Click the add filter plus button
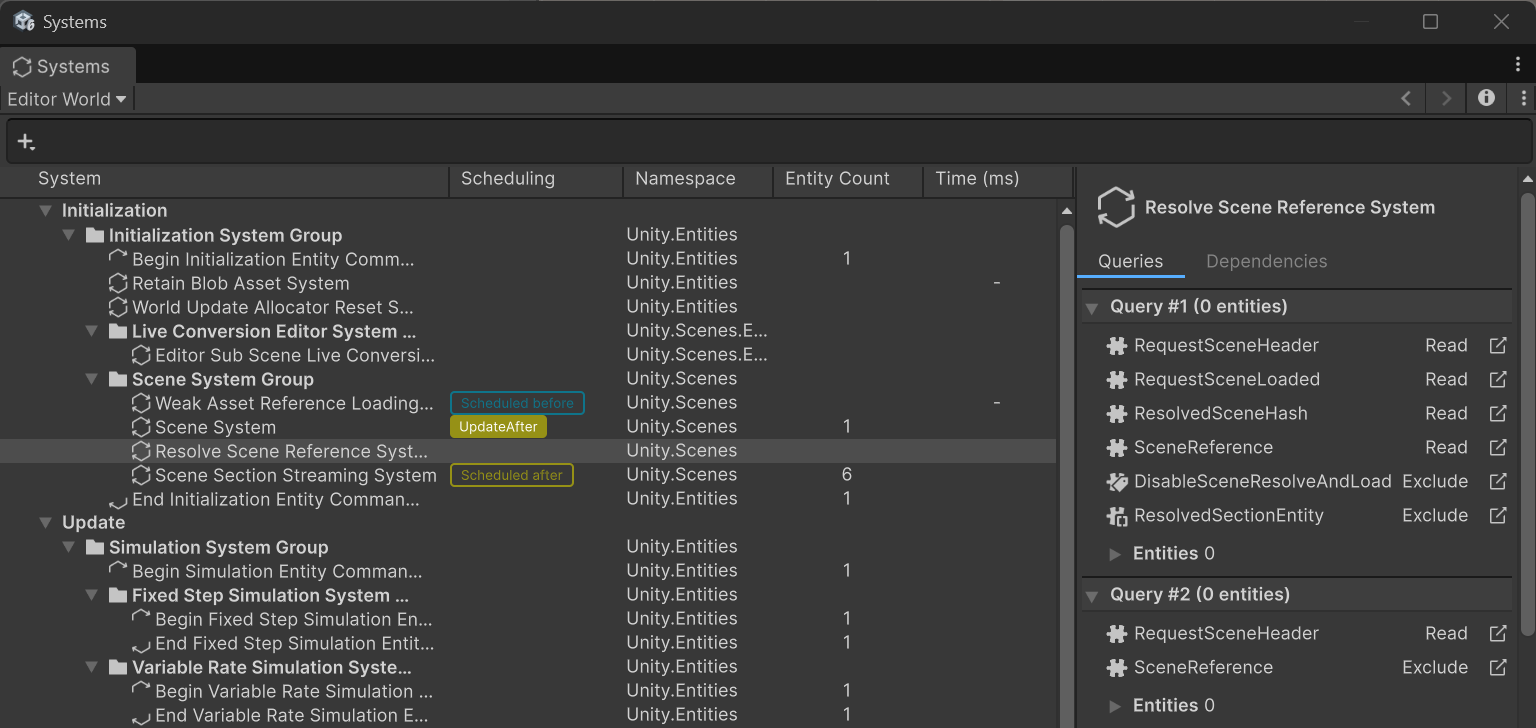The image size is (1536, 728). (x=26, y=142)
